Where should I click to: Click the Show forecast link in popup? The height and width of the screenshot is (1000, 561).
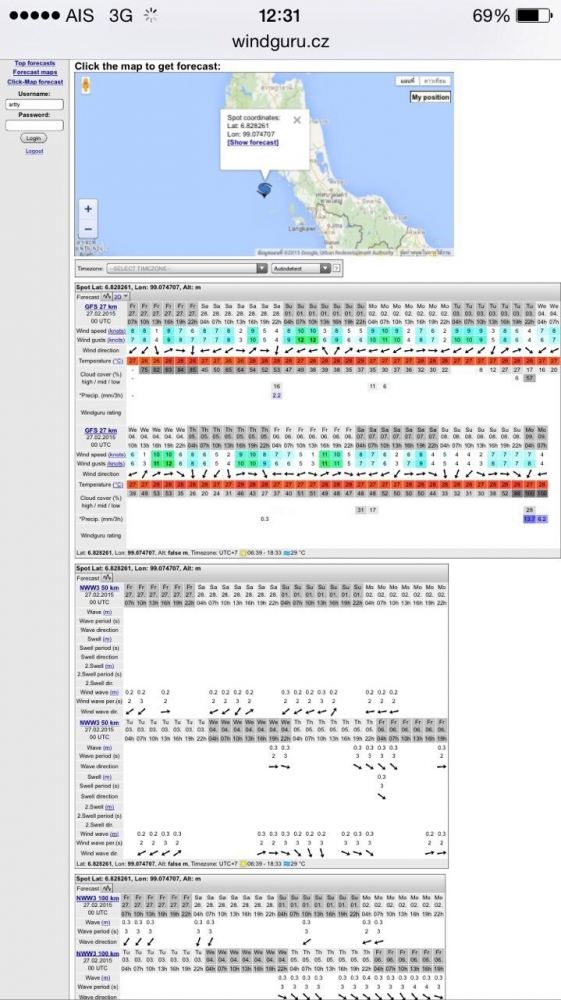coord(252,142)
